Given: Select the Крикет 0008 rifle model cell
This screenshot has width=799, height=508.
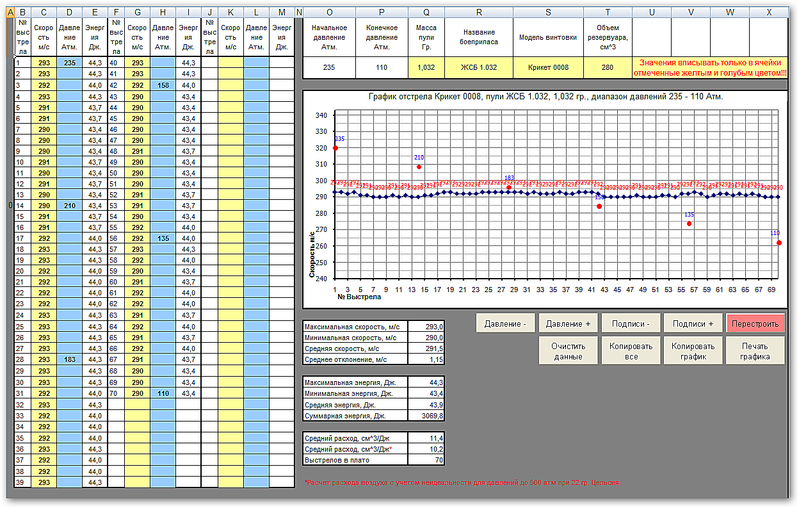Looking at the screenshot, I should (548, 67).
